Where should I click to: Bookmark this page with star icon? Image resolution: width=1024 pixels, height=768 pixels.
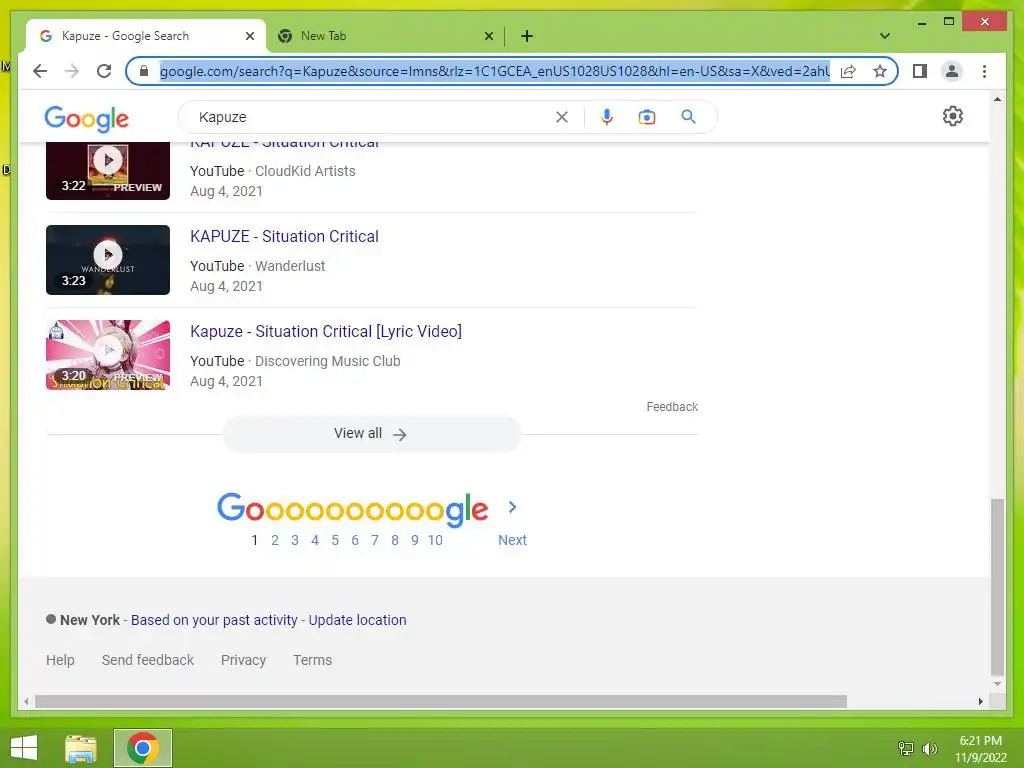[880, 71]
